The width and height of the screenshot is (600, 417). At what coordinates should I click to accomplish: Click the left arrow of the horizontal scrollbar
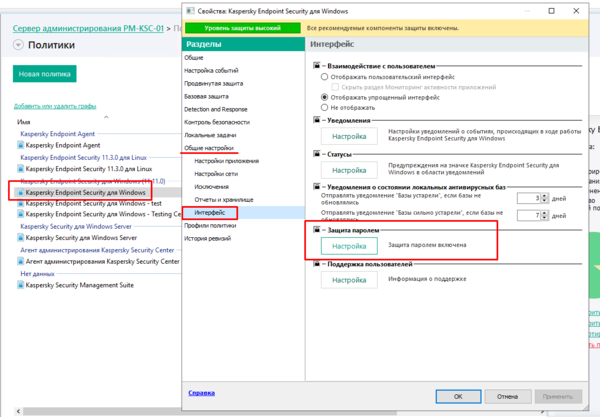click(x=18, y=412)
